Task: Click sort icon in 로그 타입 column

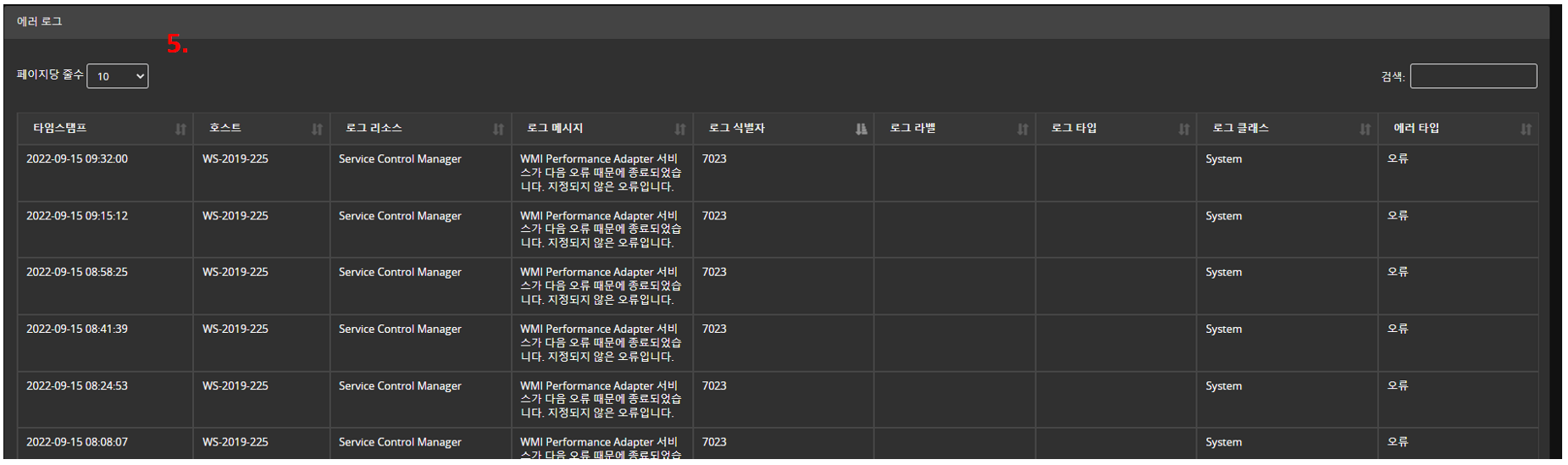Action: (x=1183, y=130)
